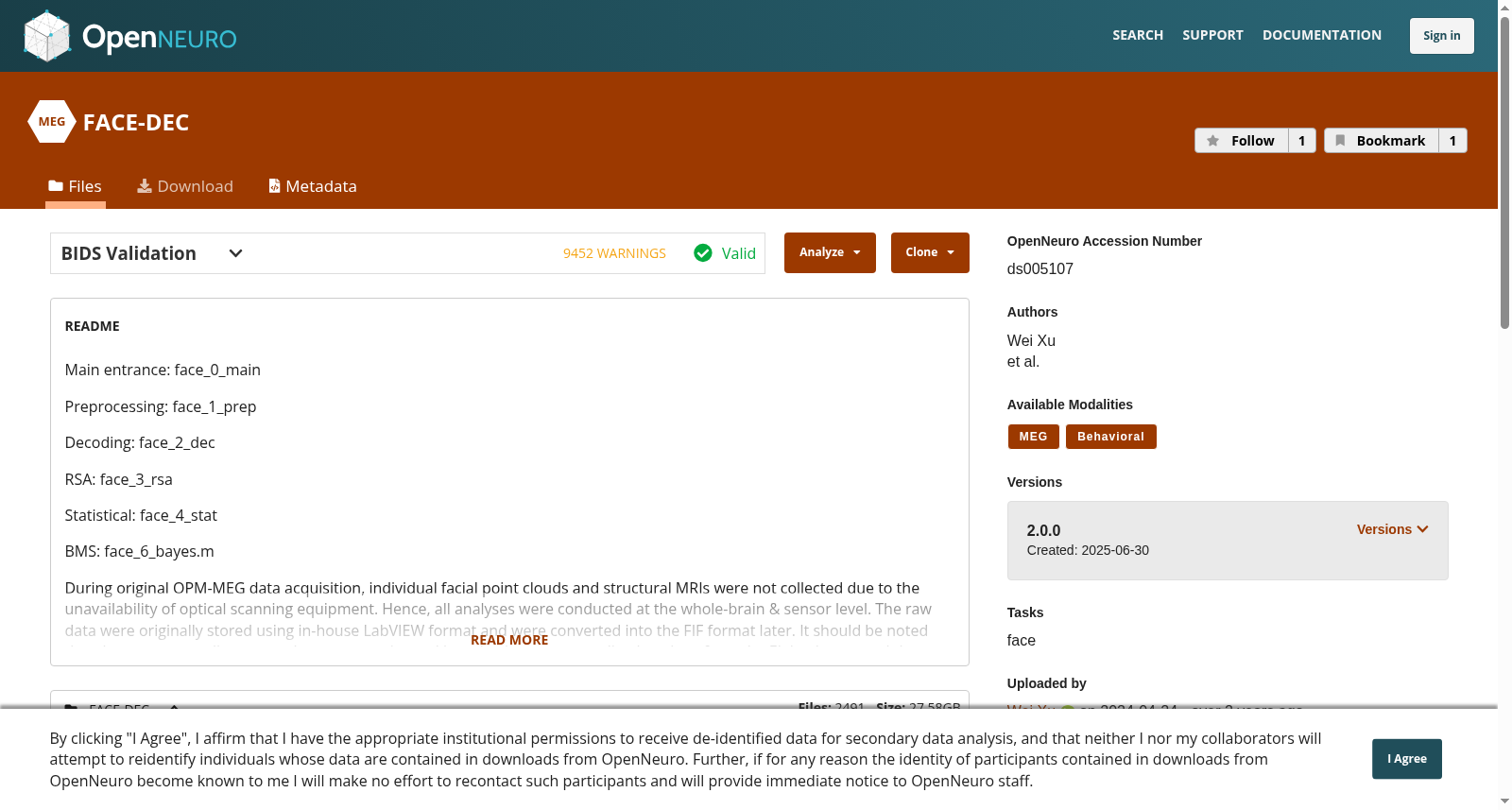This screenshot has width=1512, height=810.
Task: Click the bookmark count 1 badge
Action: tap(1453, 141)
